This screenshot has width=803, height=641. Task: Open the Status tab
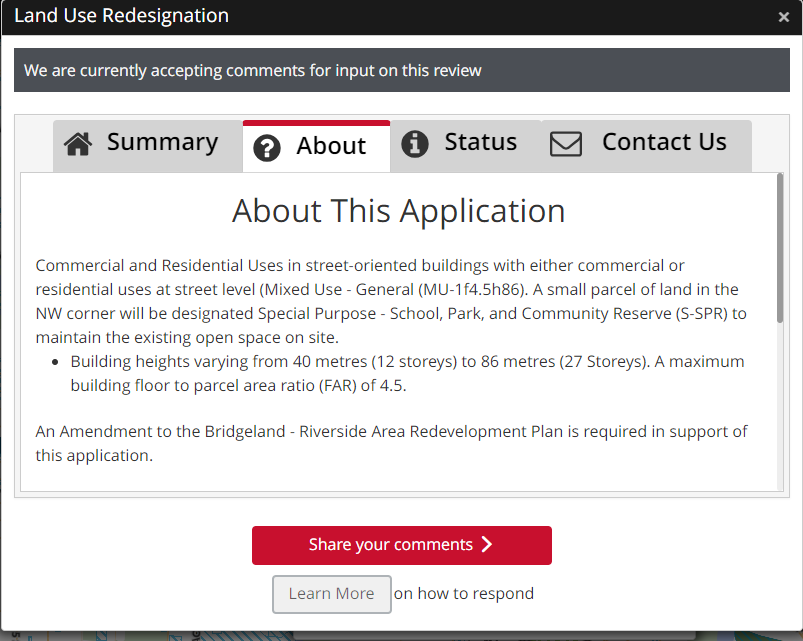pos(480,143)
